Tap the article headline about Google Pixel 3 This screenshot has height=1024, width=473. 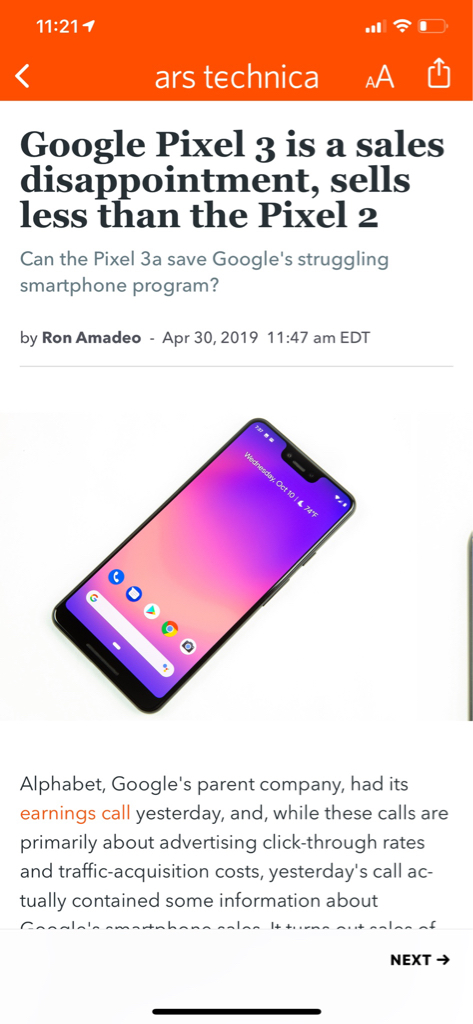[232, 180]
